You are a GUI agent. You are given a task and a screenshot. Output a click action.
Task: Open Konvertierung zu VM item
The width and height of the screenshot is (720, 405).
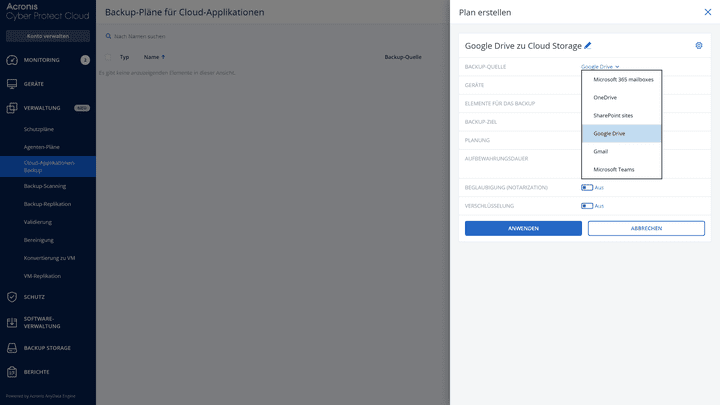(48, 258)
